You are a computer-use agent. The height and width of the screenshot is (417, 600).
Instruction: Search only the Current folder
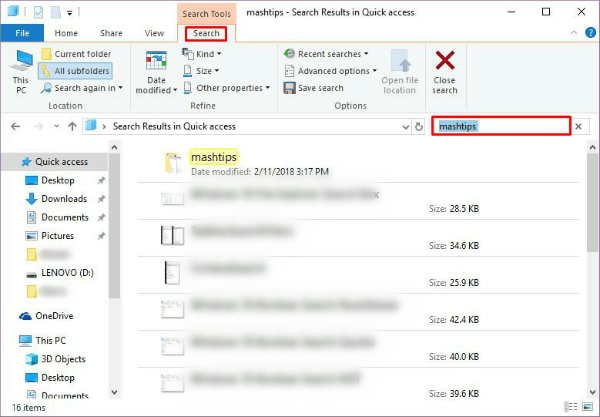[x=76, y=54]
